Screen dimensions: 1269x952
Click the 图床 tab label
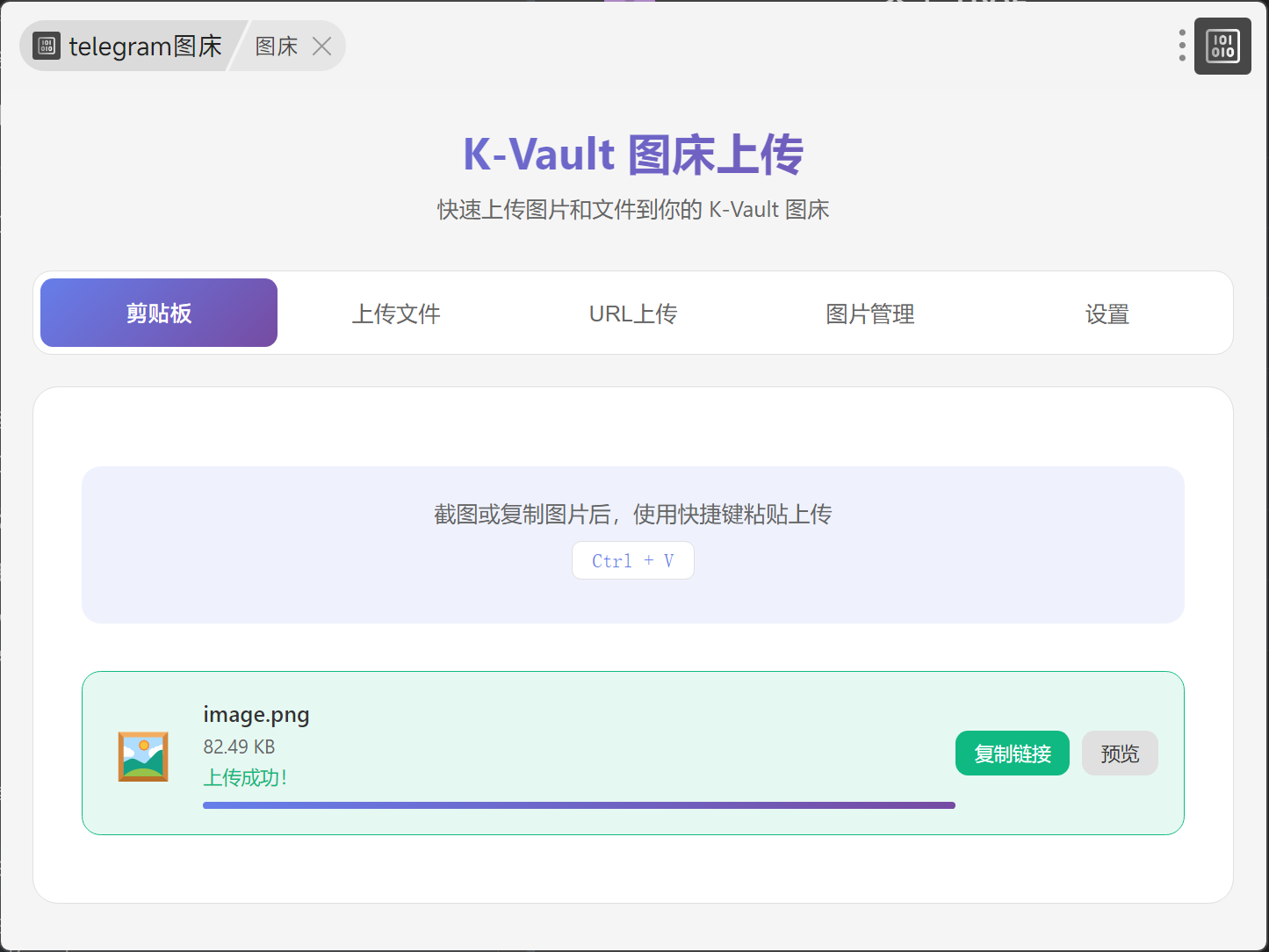pos(277,47)
